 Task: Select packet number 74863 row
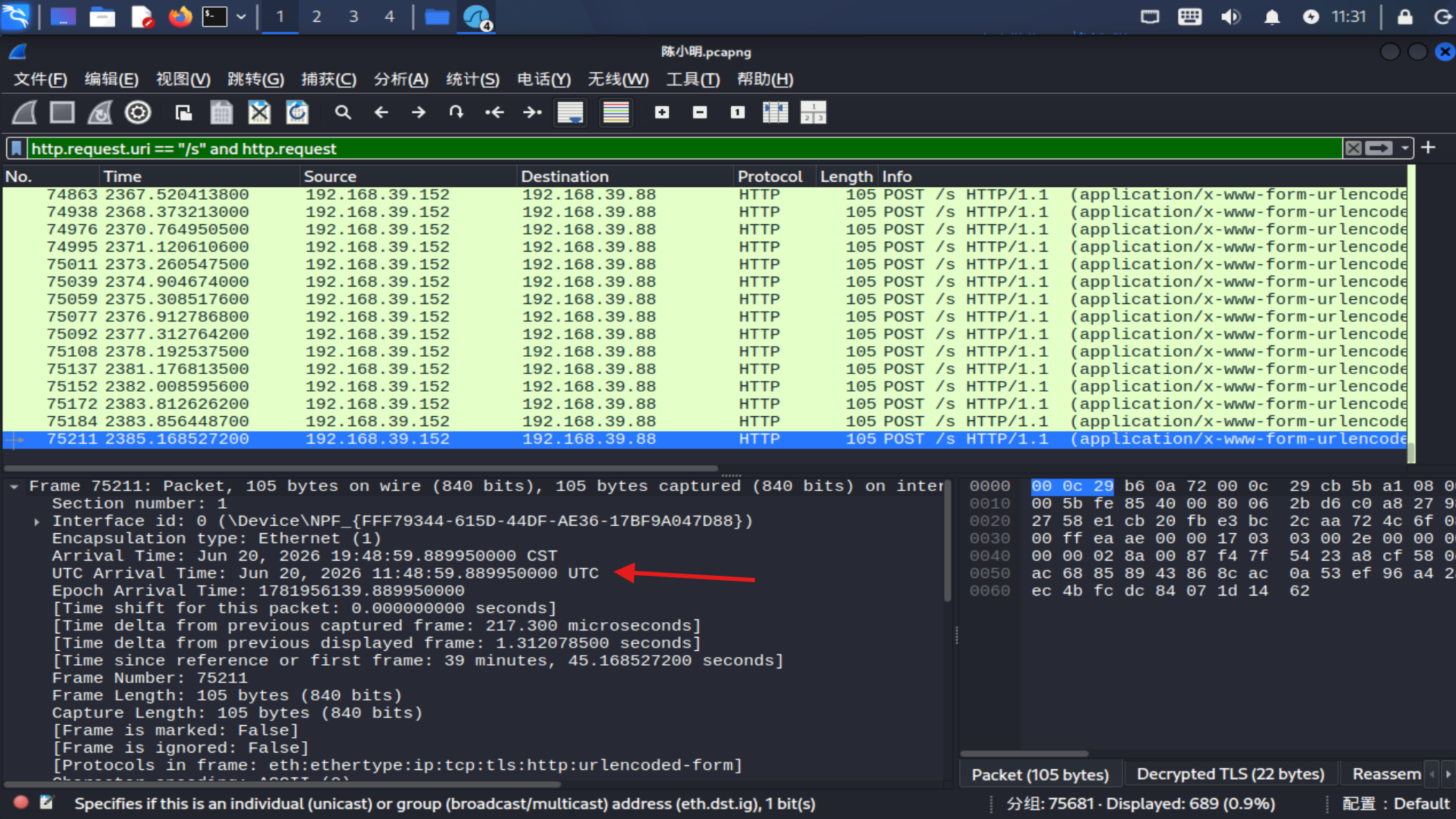[705, 195]
